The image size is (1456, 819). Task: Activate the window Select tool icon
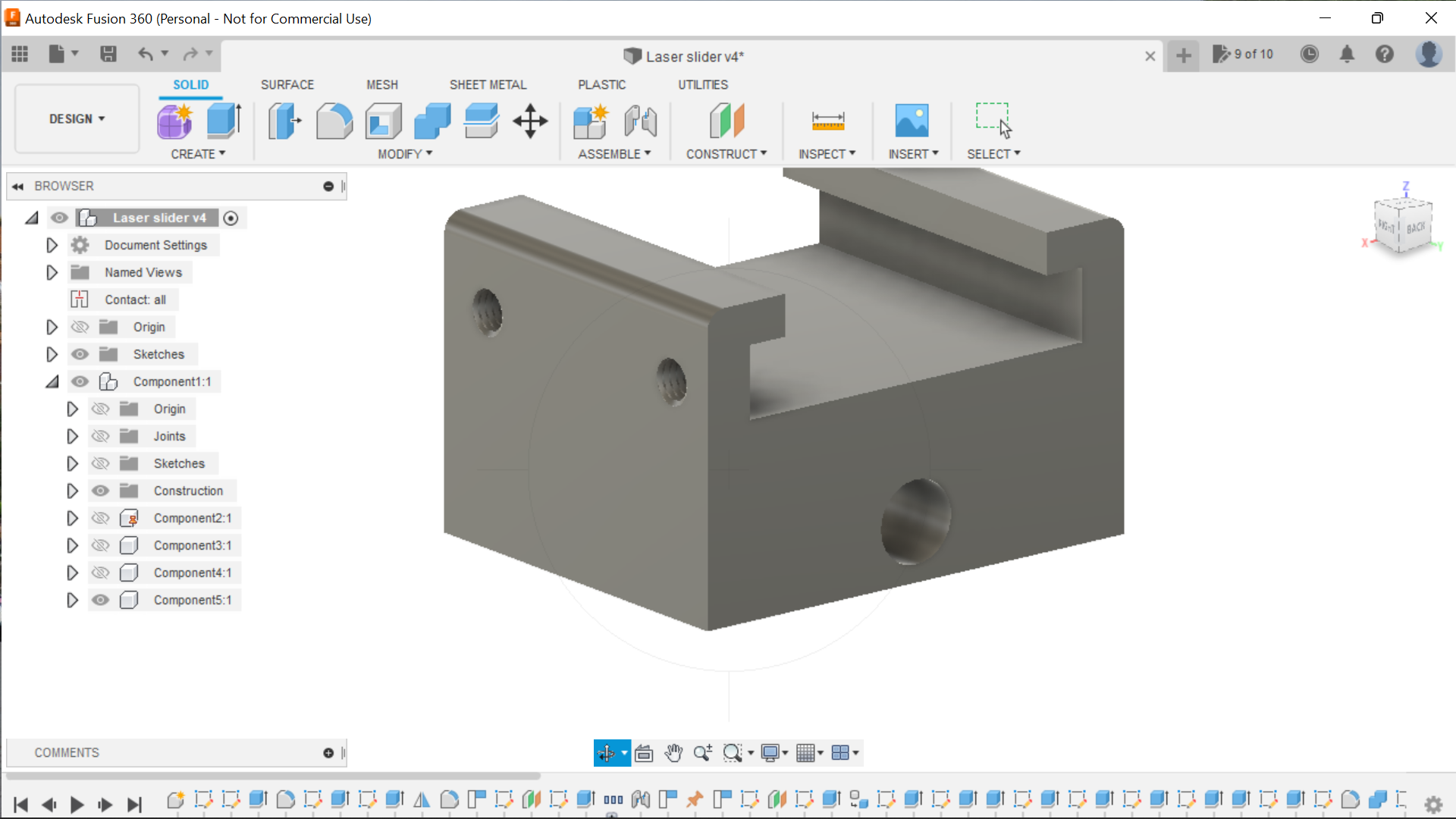click(993, 121)
